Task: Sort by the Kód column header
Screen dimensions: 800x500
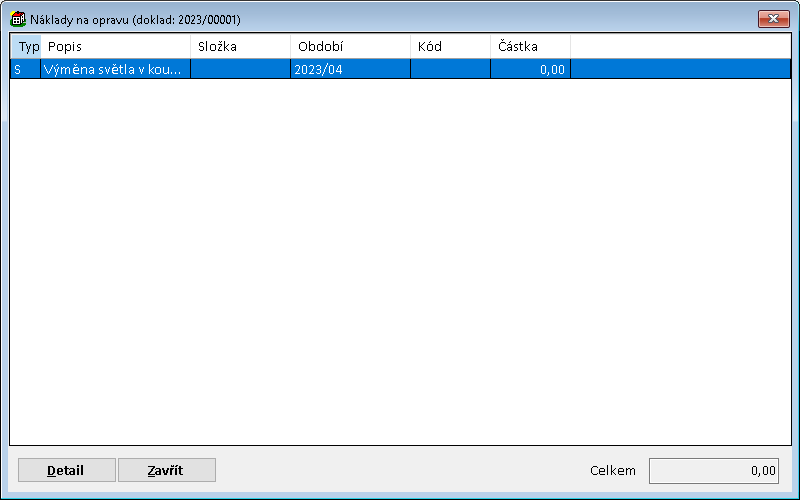Action: (450, 47)
